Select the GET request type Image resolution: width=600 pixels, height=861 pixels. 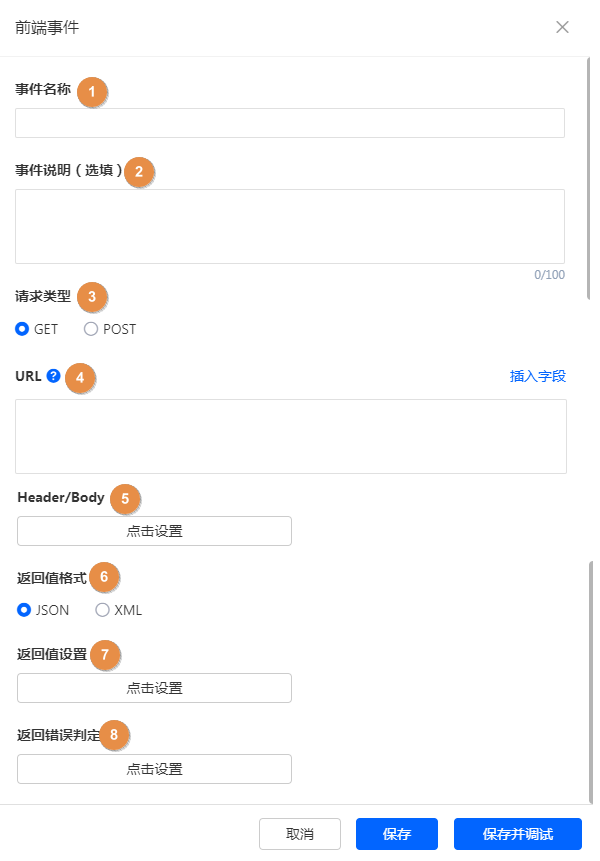pos(22,329)
